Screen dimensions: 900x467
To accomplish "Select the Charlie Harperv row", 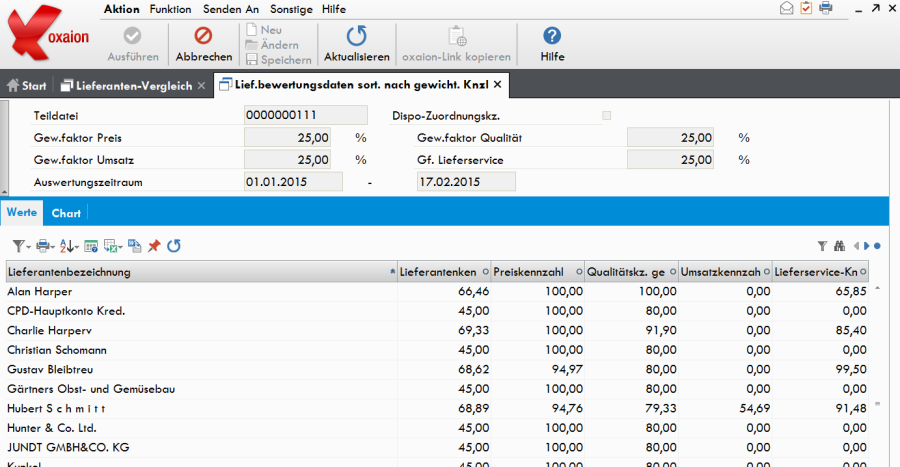I will 437,330.
